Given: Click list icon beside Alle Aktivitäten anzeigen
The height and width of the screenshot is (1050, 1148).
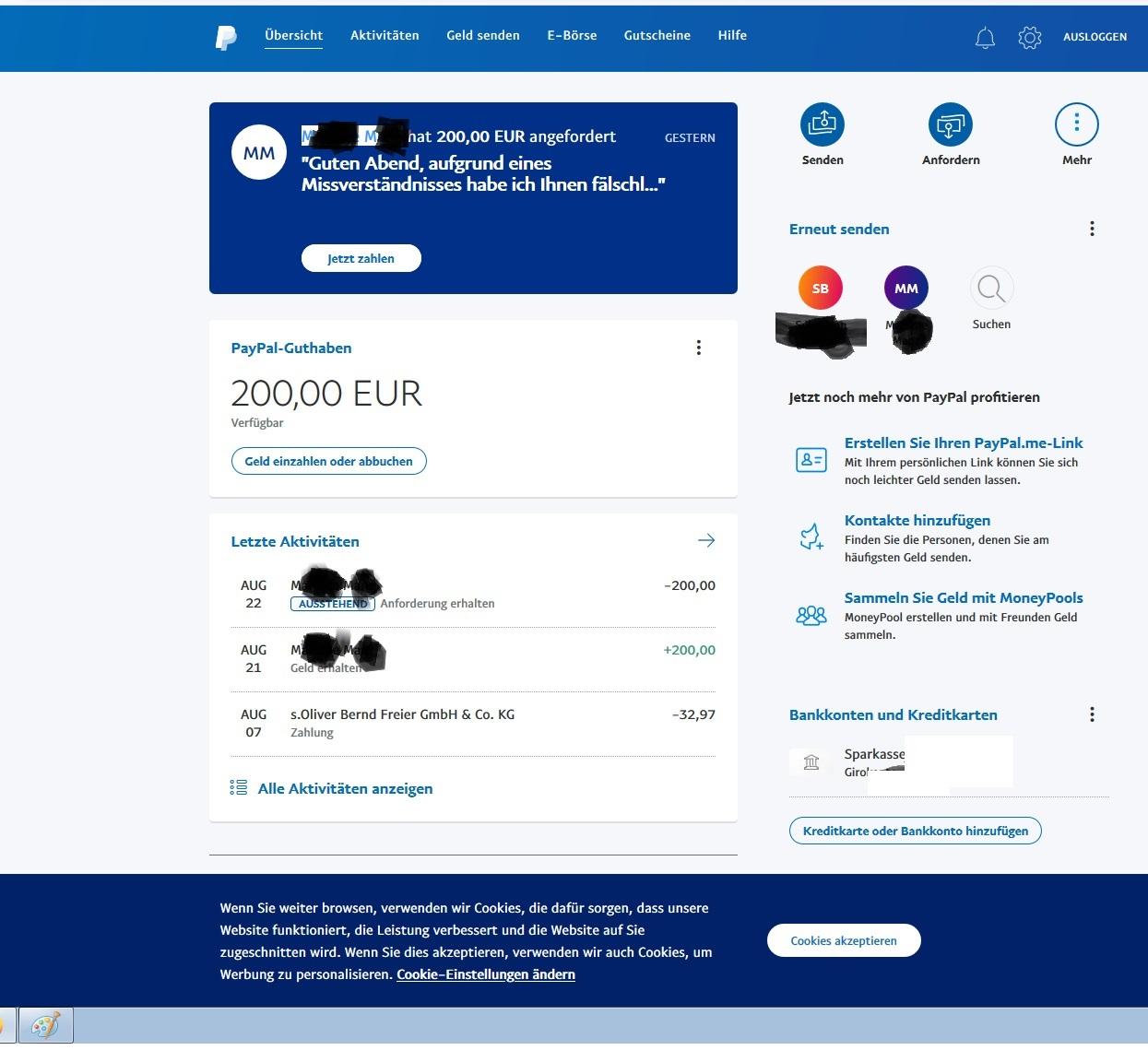Looking at the screenshot, I should coord(239,788).
